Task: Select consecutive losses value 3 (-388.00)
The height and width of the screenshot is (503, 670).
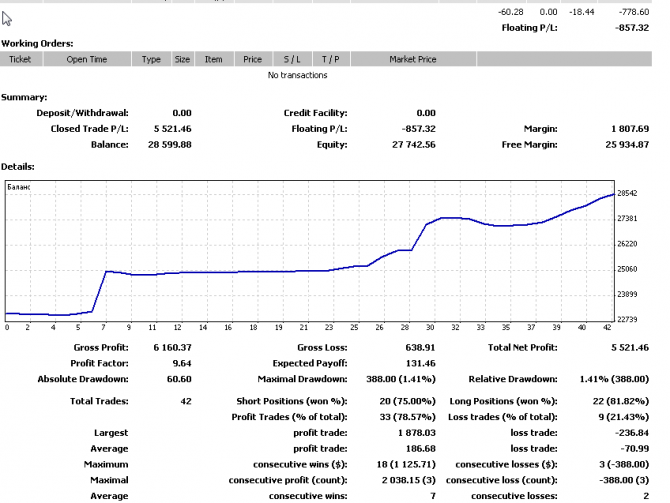Action: (624, 465)
